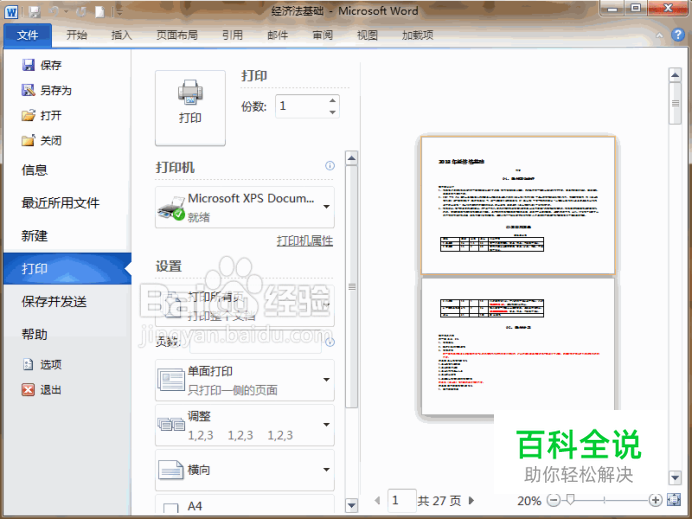Click the large Print button with printer icon
The image size is (692, 519).
click(190, 108)
